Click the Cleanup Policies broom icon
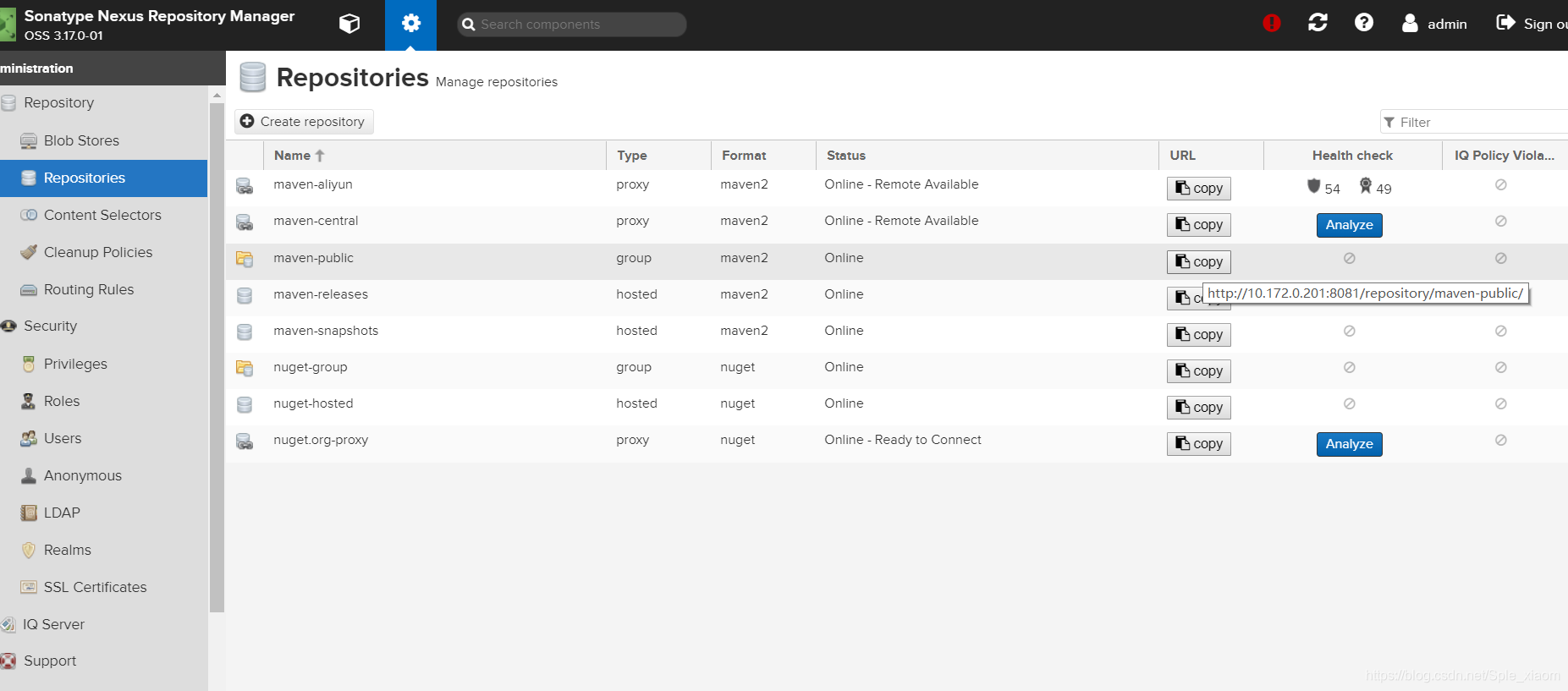 [x=29, y=252]
